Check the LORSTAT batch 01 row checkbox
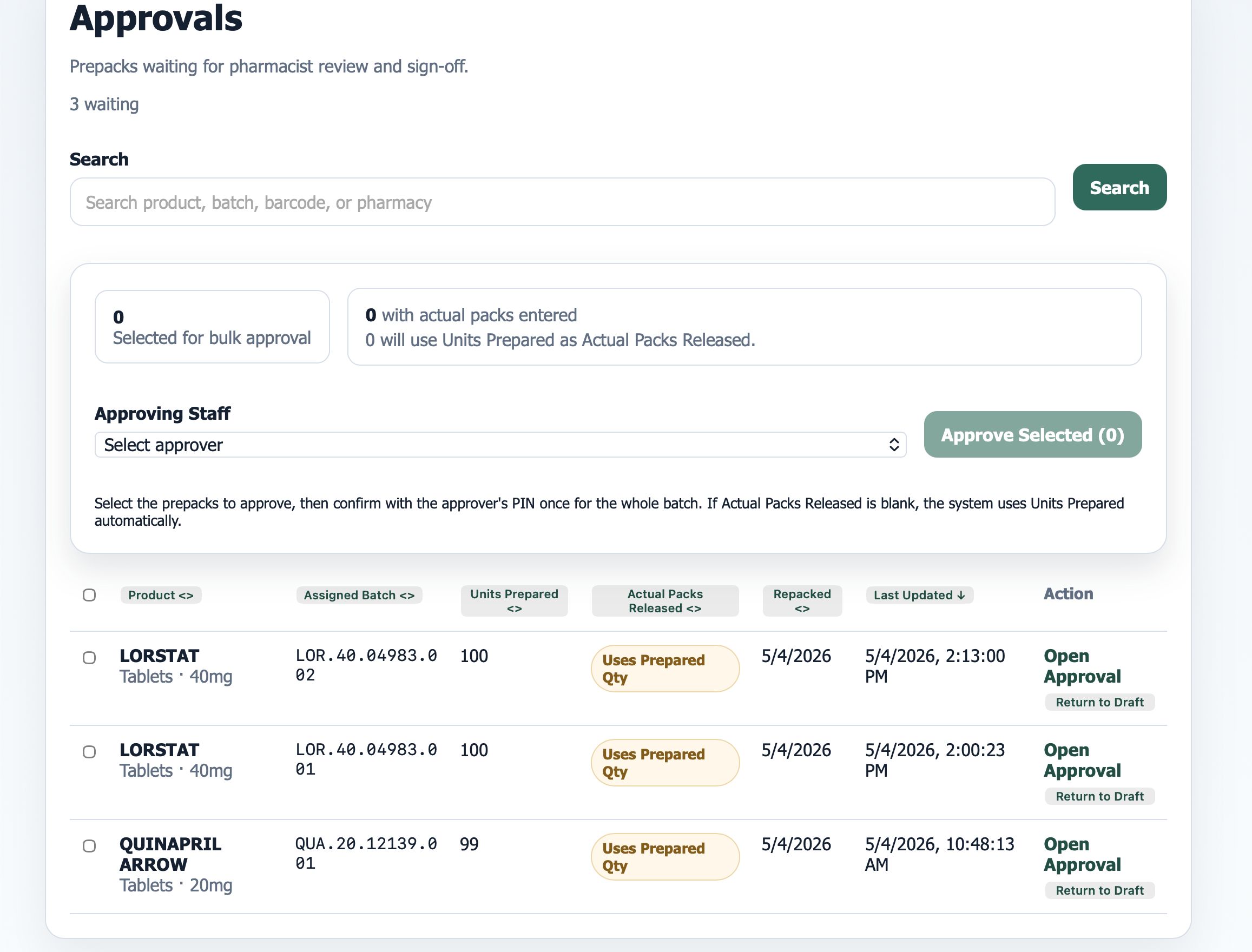The width and height of the screenshot is (1252, 952). point(89,751)
